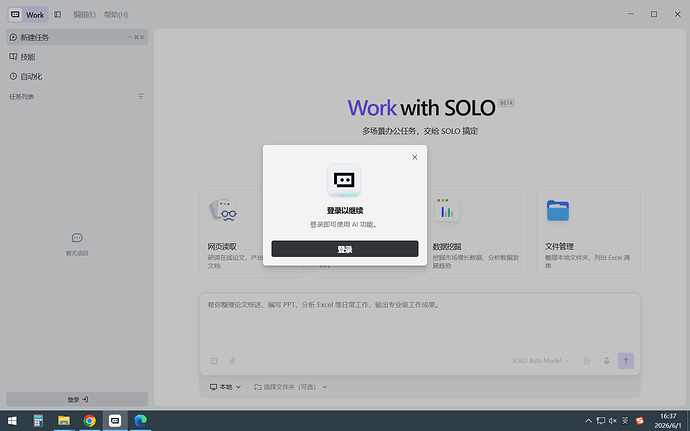
Task: Open 技能 in the sidebar
Action: (x=77, y=57)
